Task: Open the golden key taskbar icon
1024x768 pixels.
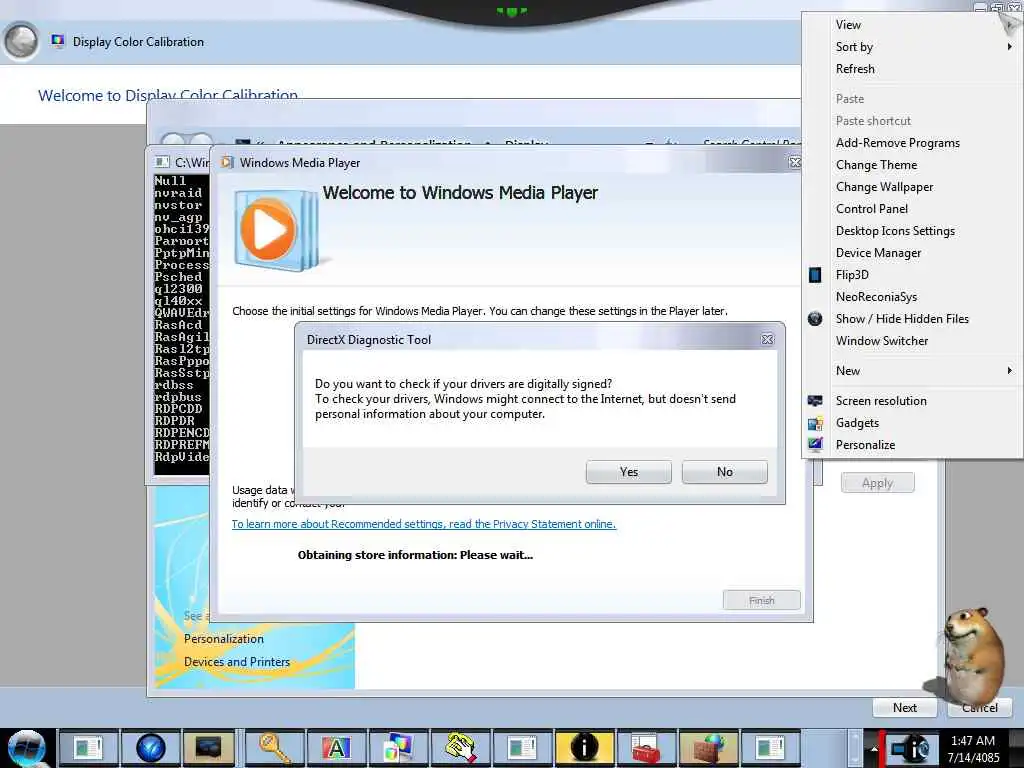Action: click(x=274, y=747)
